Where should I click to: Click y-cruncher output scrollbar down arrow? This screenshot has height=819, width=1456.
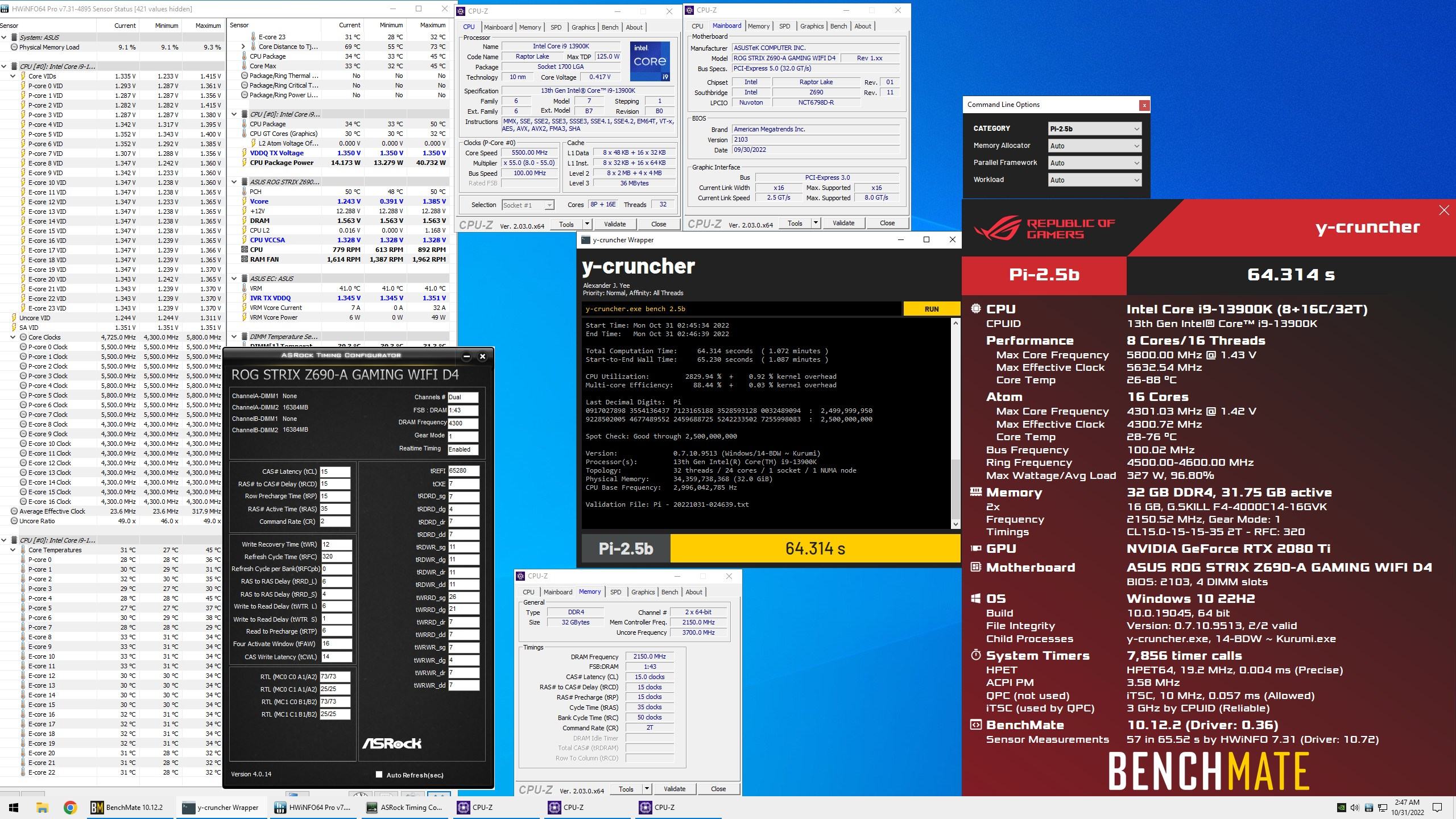955,524
